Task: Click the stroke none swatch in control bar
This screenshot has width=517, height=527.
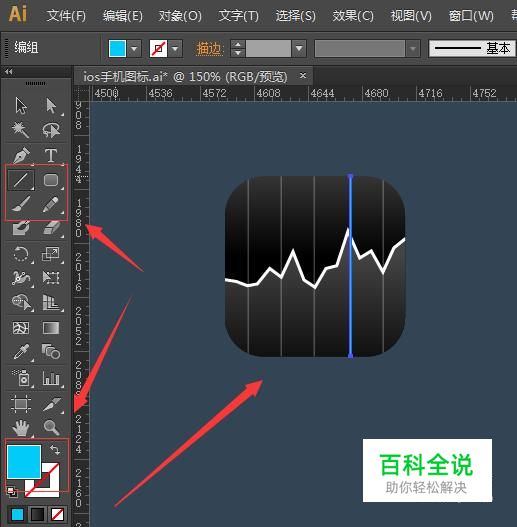Action: (158, 49)
